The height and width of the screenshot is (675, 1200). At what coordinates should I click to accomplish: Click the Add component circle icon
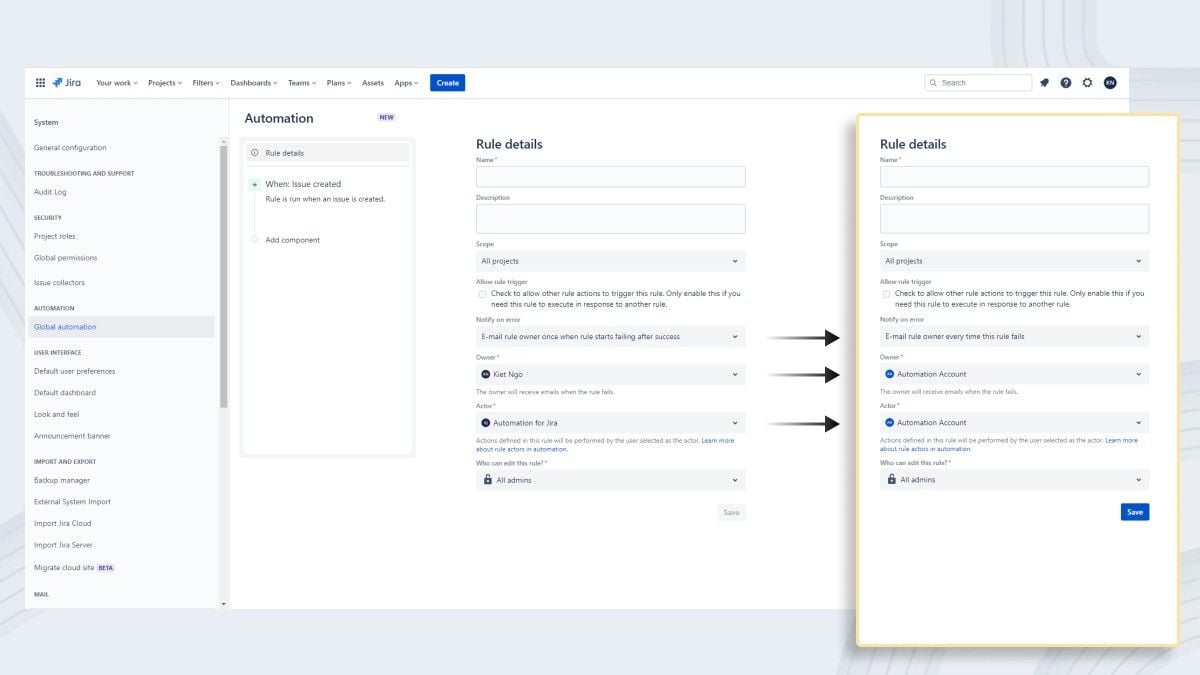[254, 240]
